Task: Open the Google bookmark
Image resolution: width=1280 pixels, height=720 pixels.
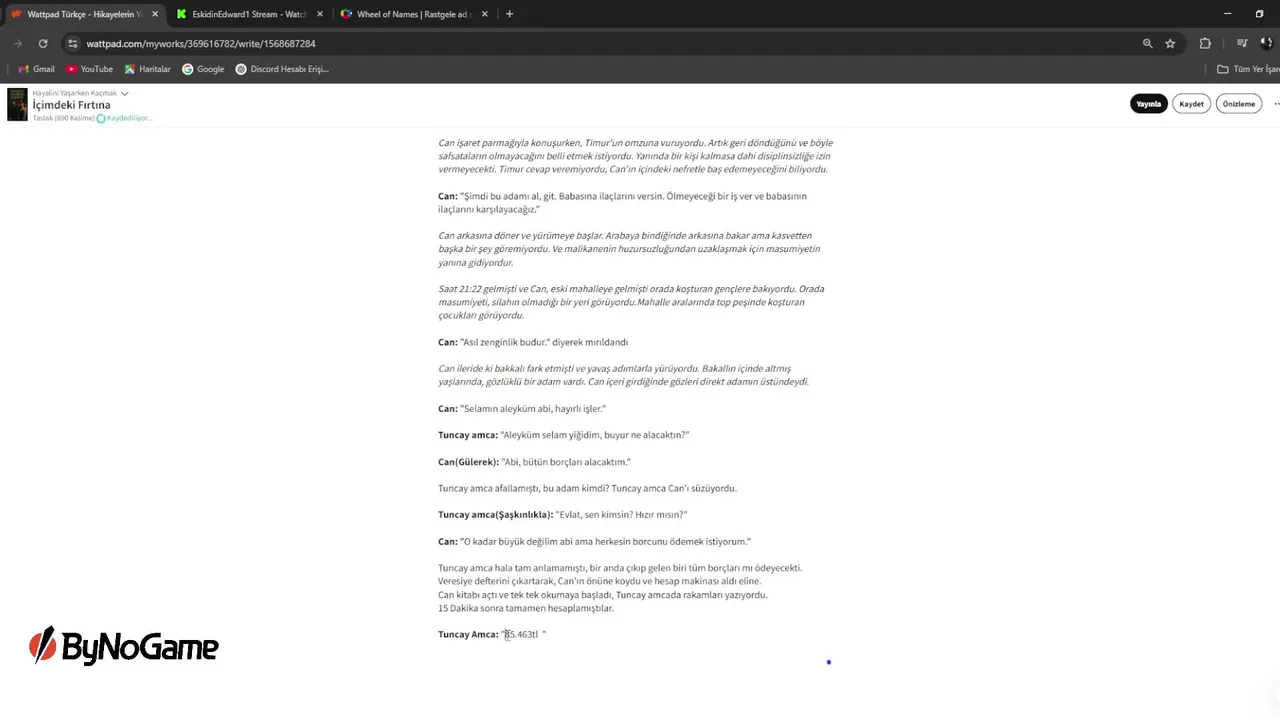Action: pyautogui.click(x=203, y=69)
